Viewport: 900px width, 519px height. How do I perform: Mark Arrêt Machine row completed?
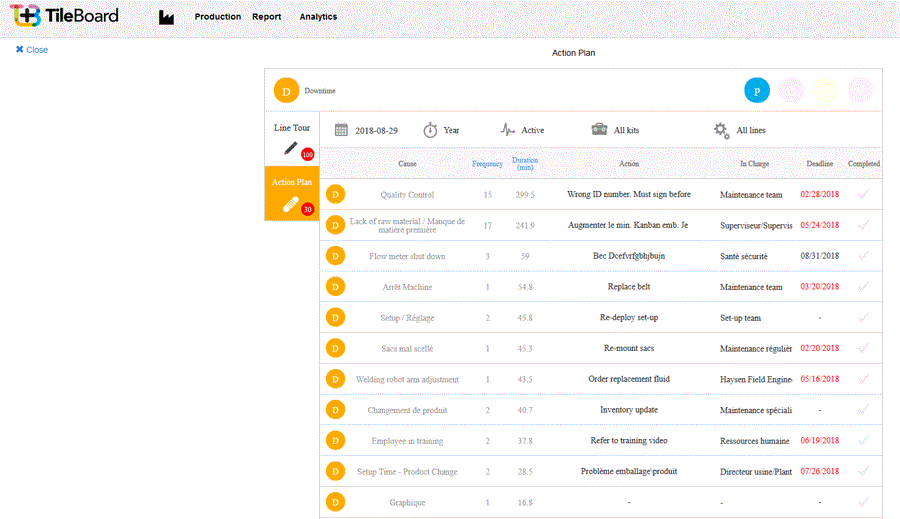863,286
